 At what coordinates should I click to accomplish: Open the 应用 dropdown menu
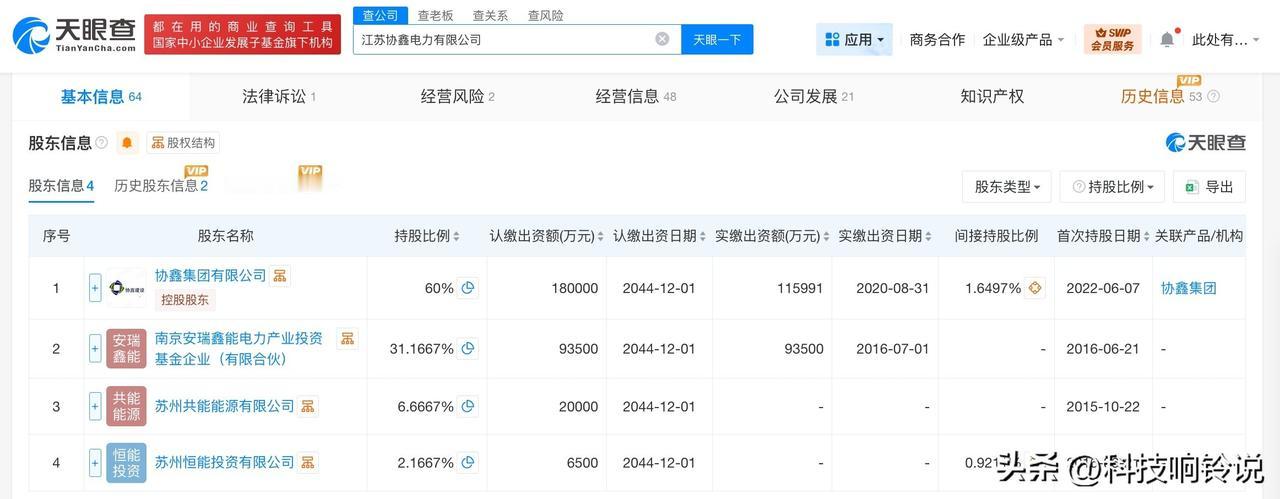coord(854,39)
